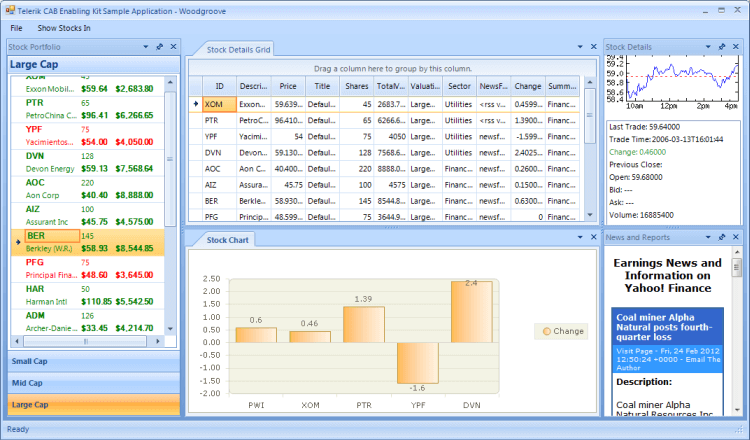750x440 pixels.
Task: Click the Valuati... column header
Action: (425, 86)
